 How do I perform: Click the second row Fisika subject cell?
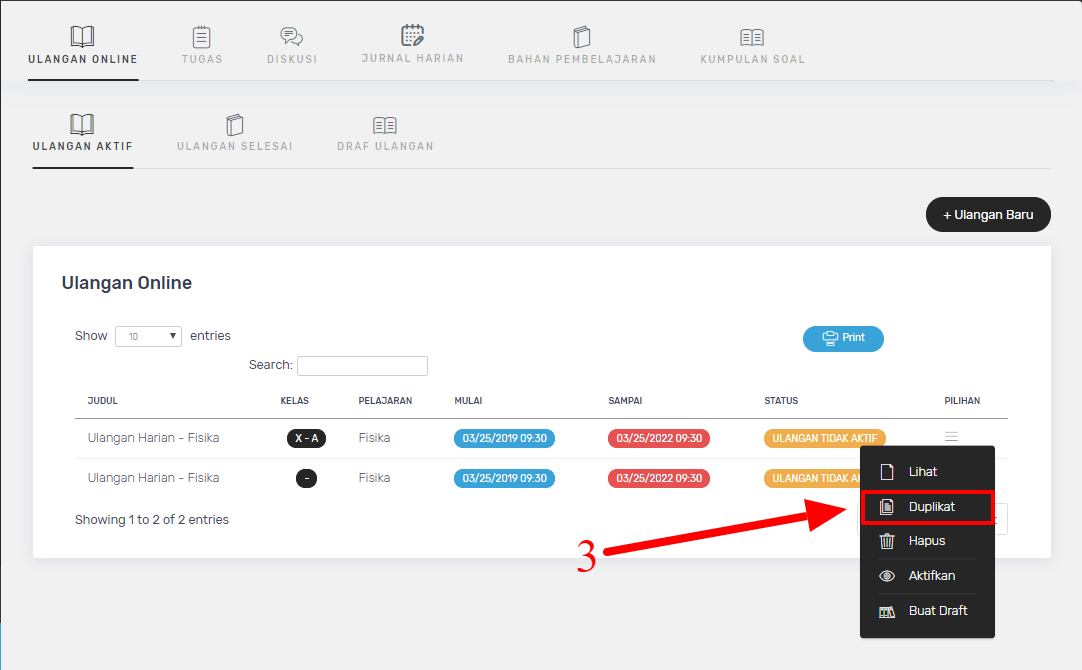pyautogui.click(x=374, y=478)
